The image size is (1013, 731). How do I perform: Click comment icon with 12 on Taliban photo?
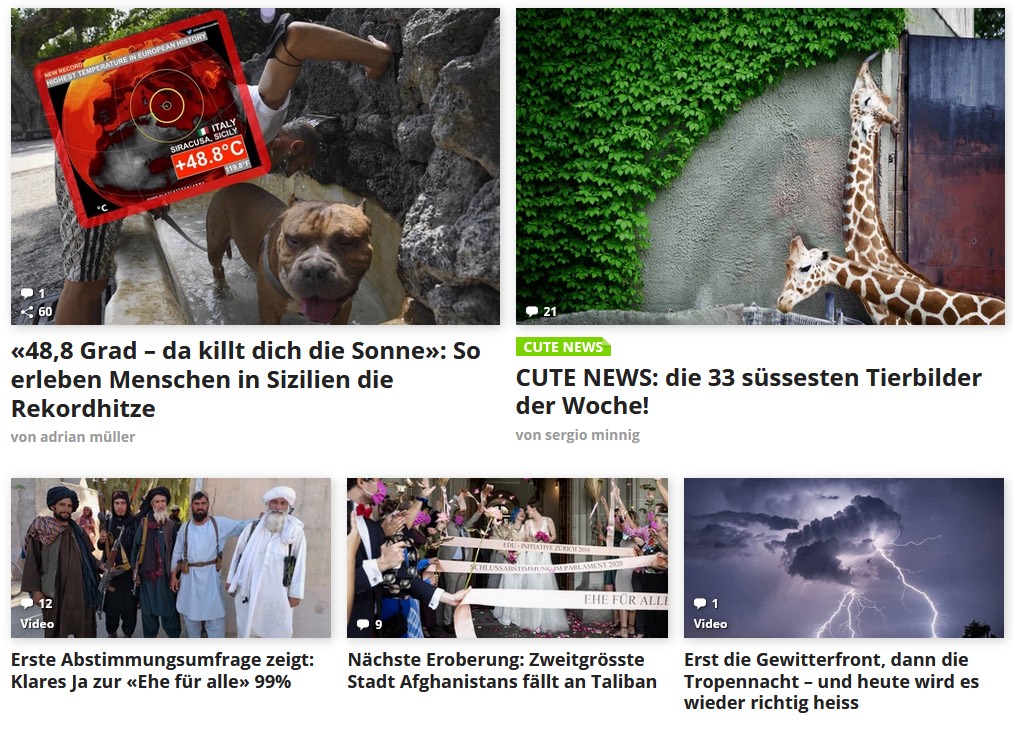(x=26, y=603)
